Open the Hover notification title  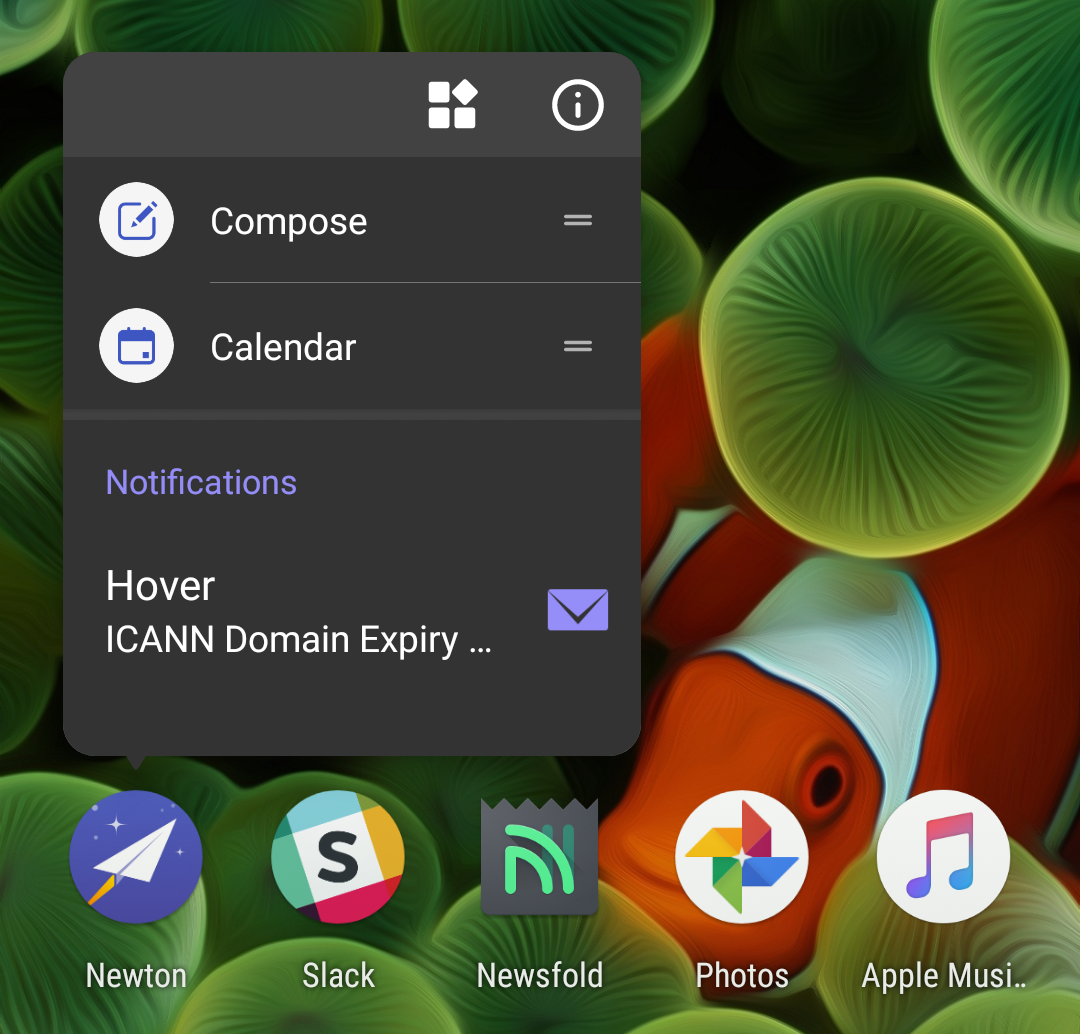160,586
